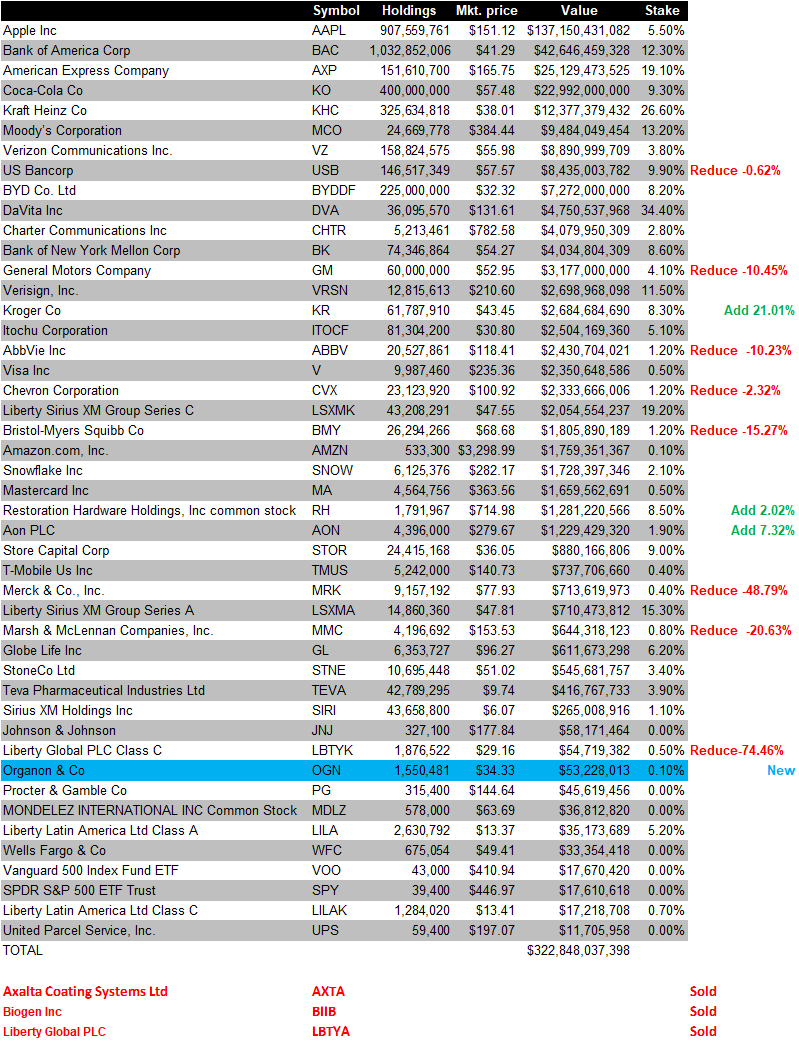799x1042 pixels.
Task: Select the '$322,848,037,398' total value
Action: [578, 950]
